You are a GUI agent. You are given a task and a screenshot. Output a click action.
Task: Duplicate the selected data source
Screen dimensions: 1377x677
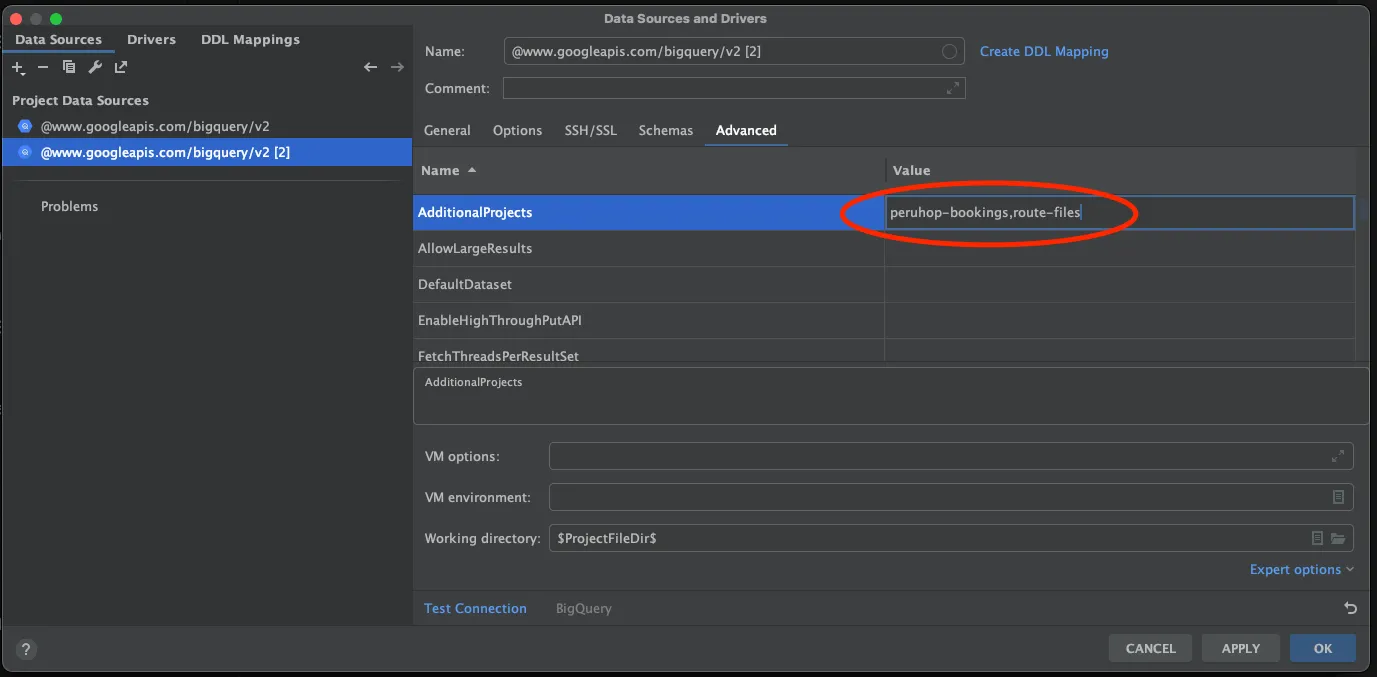(69, 67)
